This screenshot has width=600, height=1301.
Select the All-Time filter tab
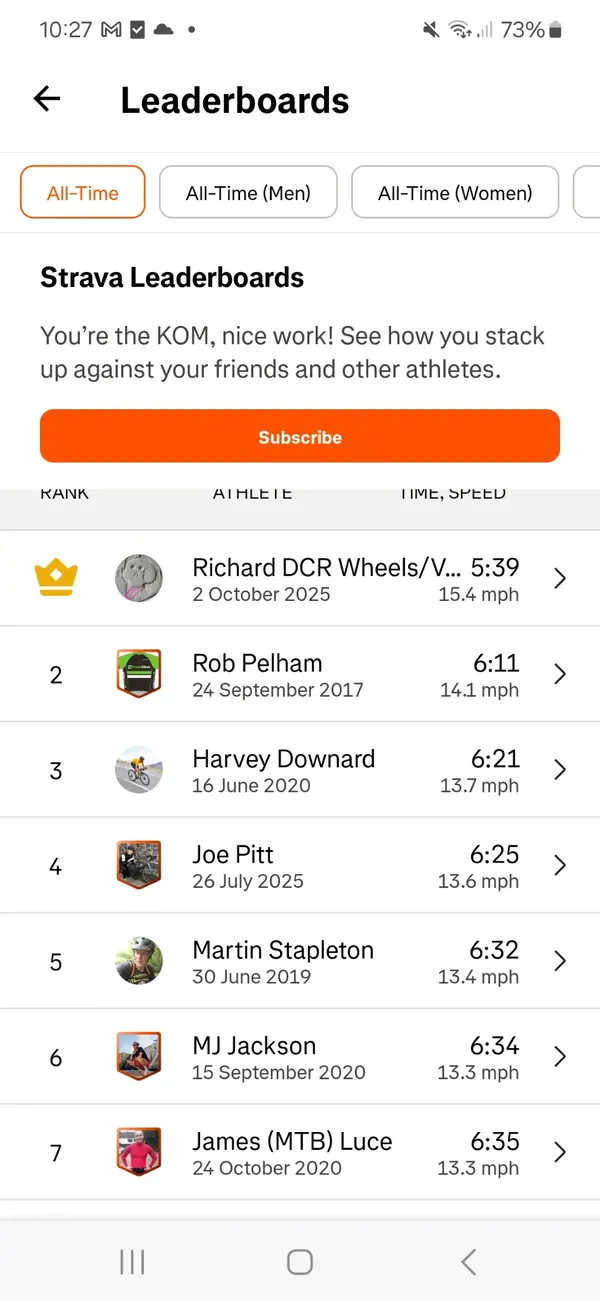83,193
